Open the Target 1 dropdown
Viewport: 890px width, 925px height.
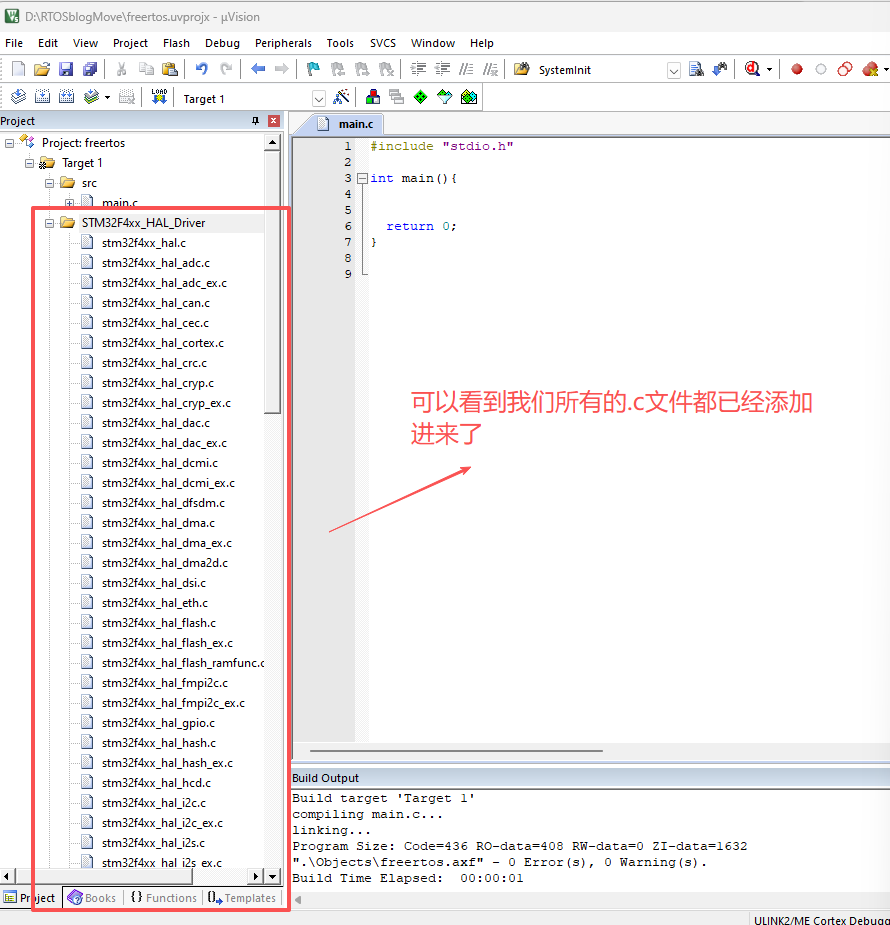click(x=319, y=98)
